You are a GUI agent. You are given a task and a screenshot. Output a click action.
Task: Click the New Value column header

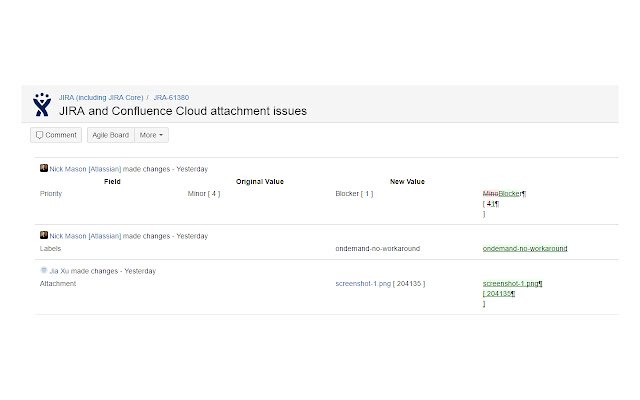407,182
